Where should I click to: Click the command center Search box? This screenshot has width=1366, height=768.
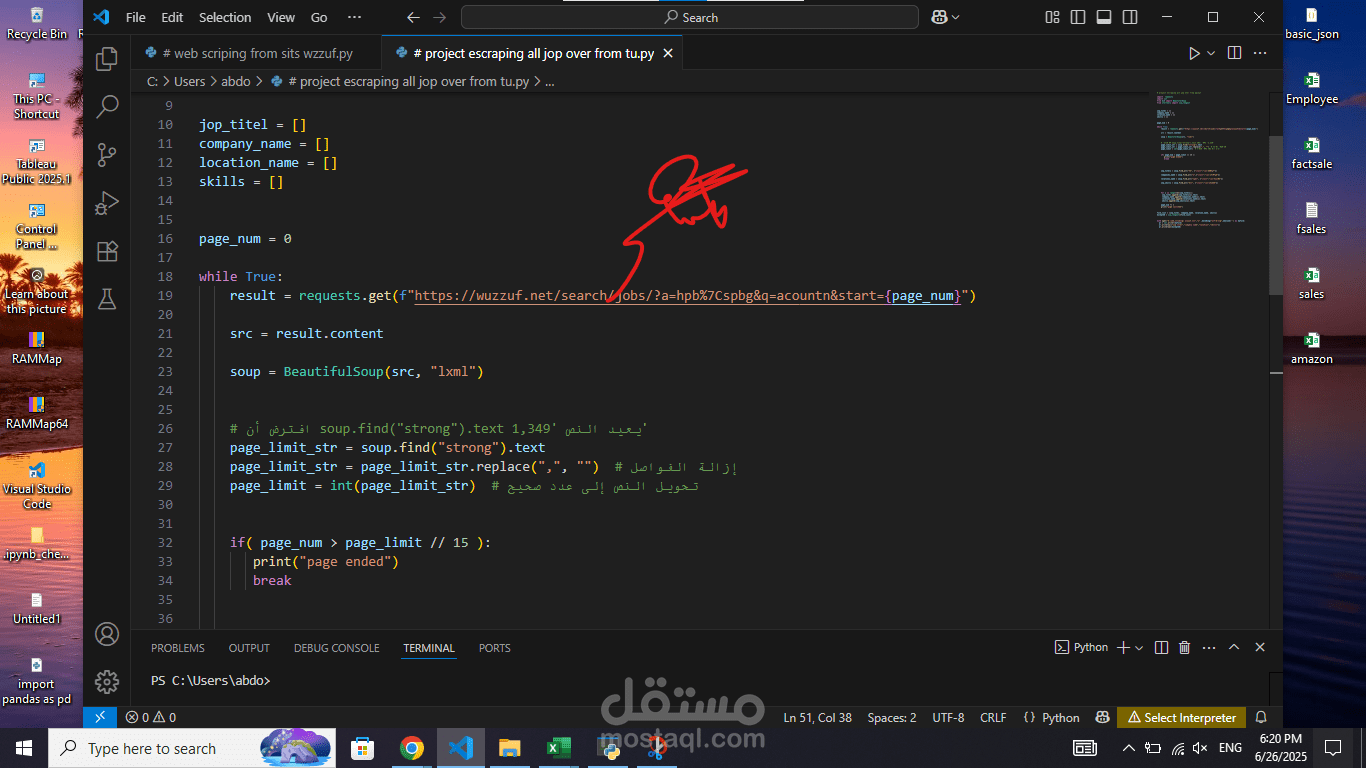tap(690, 17)
